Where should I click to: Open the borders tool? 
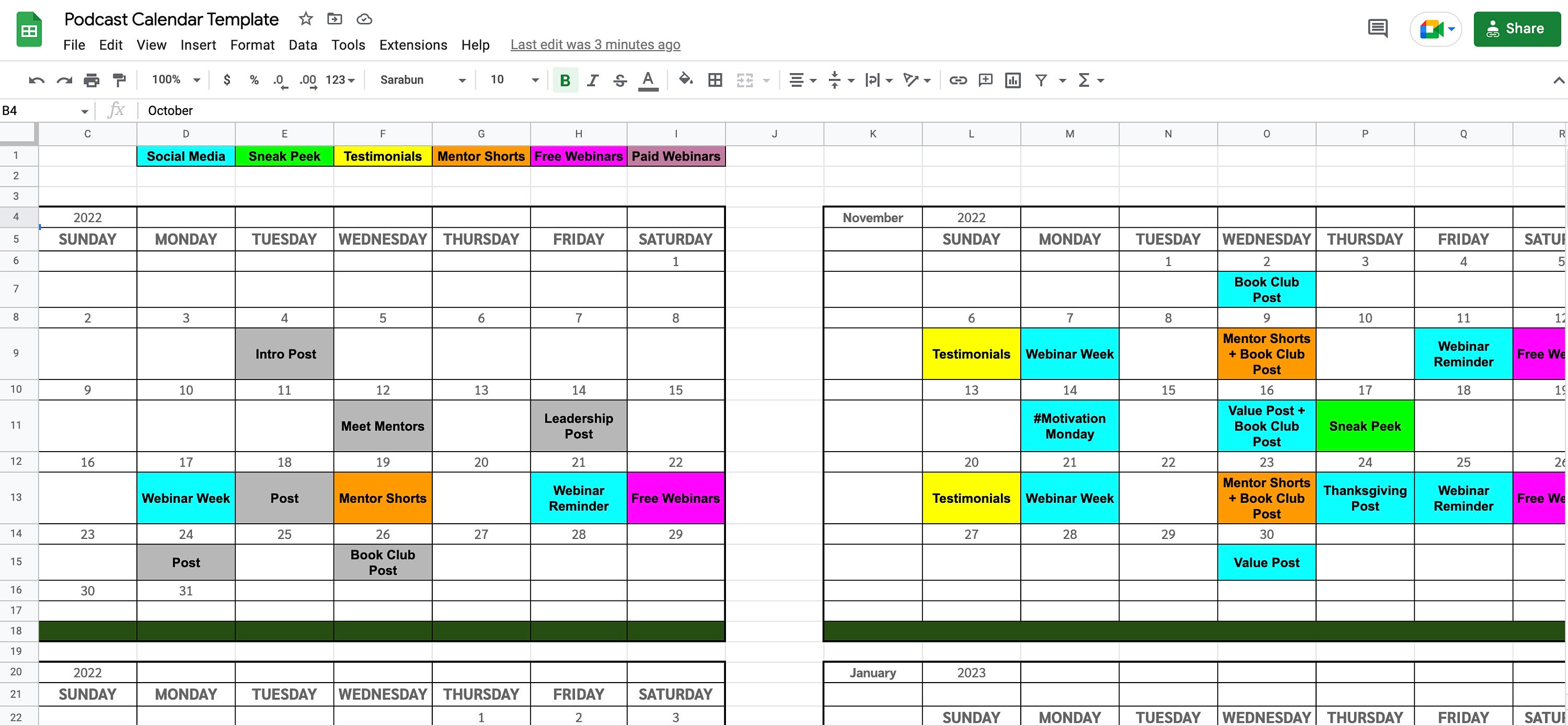point(715,80)
